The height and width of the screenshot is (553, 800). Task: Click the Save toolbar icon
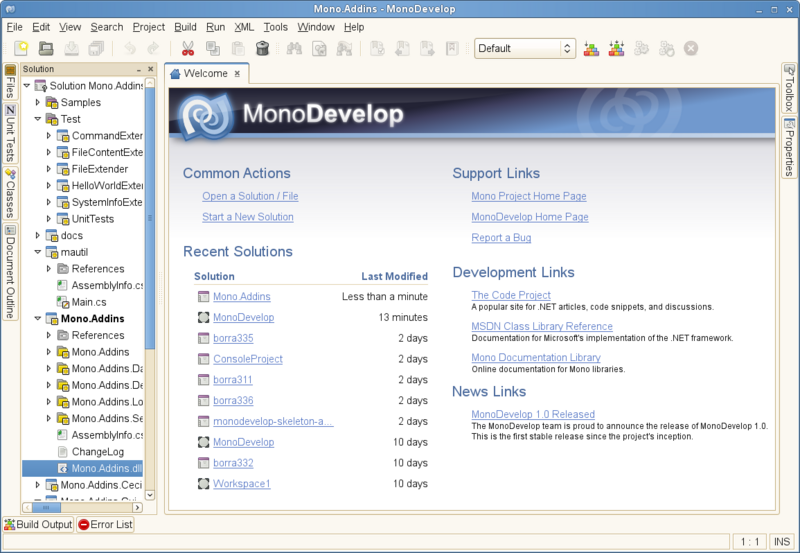pyautogui.click(x=71, y=48)
